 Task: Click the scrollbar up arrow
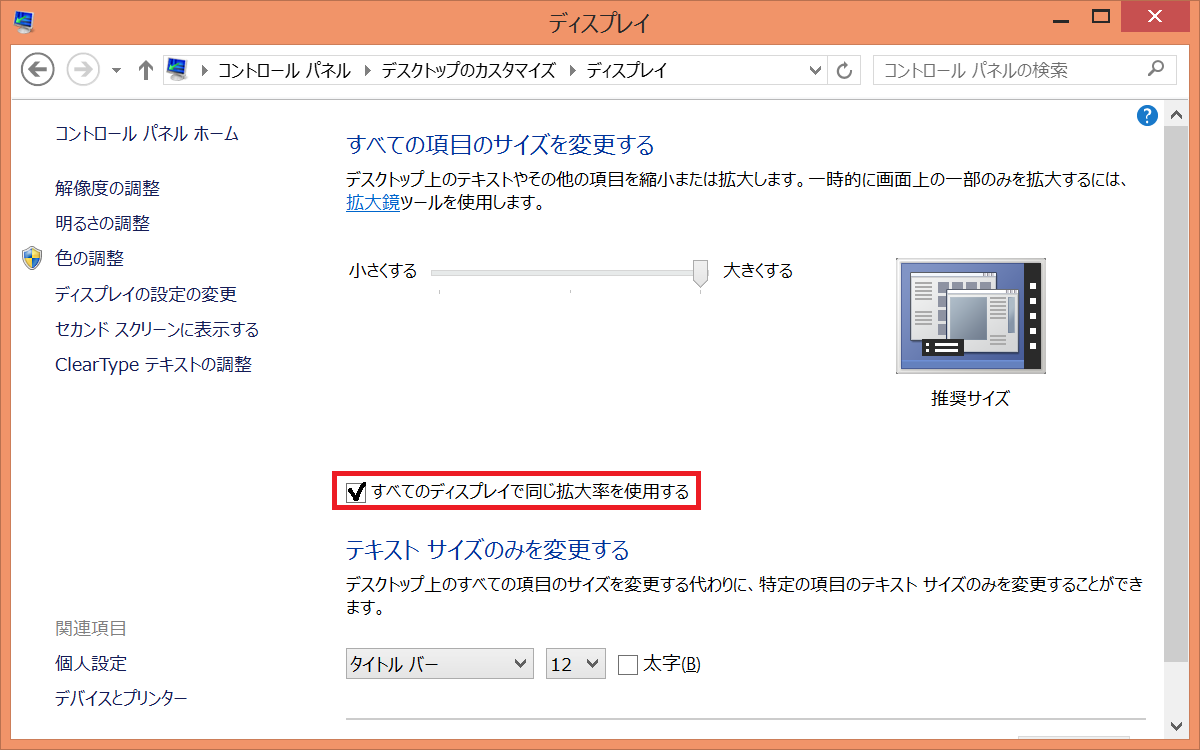coord(1176,114)
